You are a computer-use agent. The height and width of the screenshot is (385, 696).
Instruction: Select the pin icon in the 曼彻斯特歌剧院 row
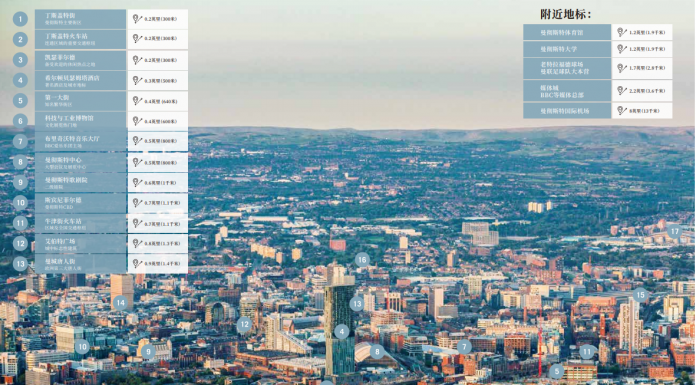[x=137, y=183]
